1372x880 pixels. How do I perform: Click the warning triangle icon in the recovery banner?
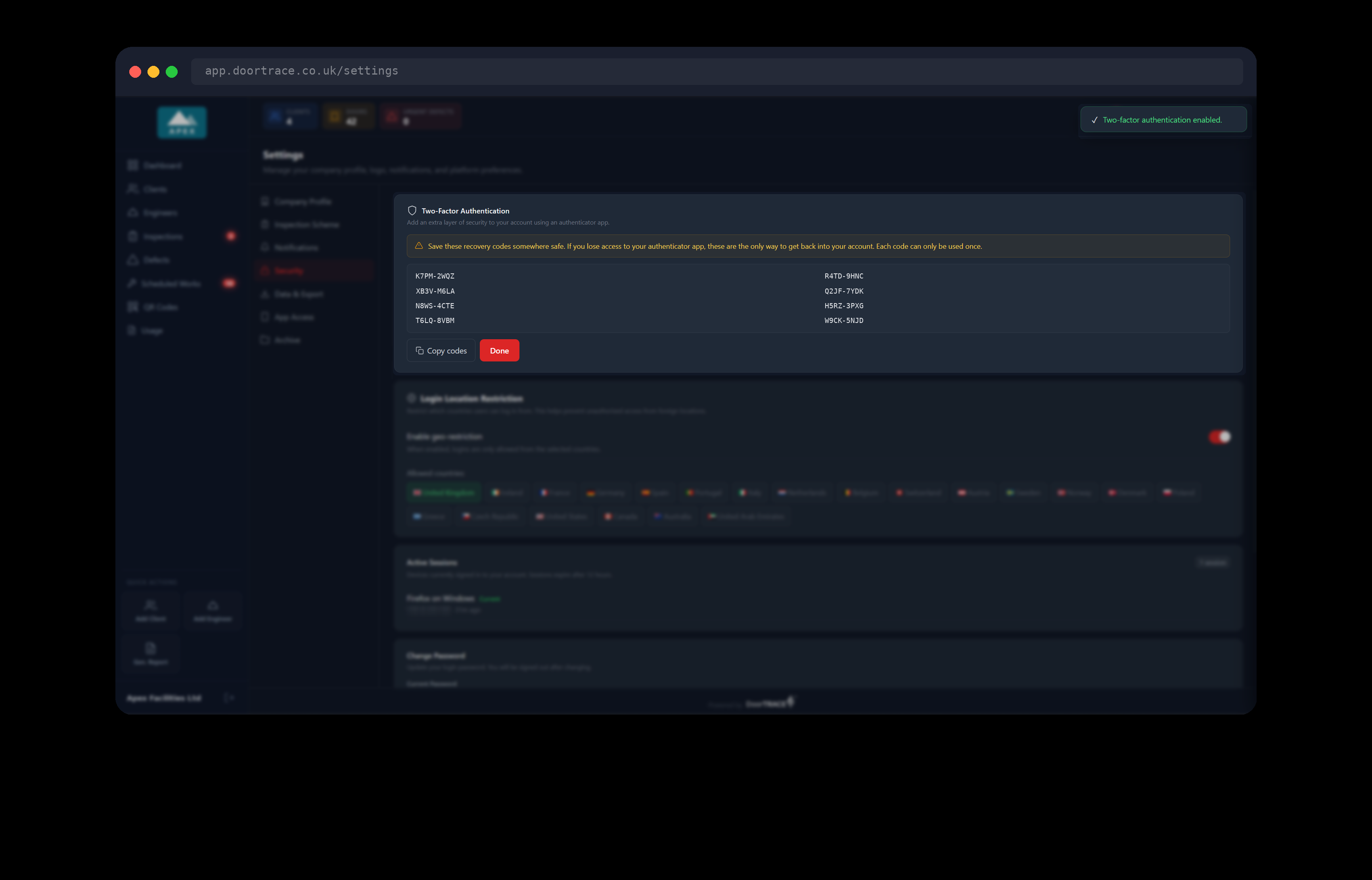pyautogui.click(x=418, y=246)
